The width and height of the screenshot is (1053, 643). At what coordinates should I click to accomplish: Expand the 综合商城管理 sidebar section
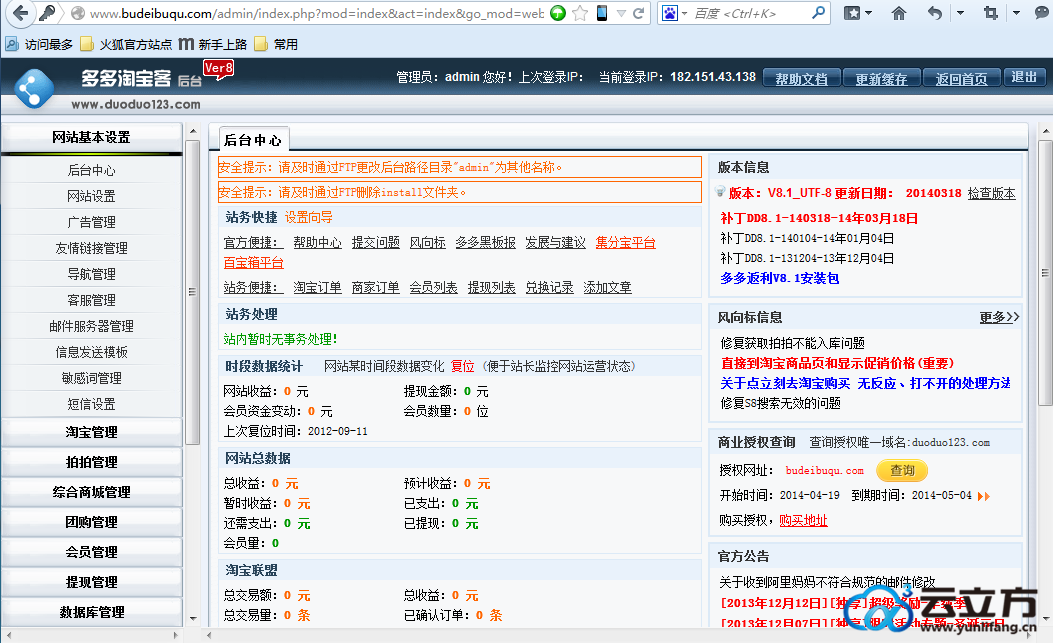point(91,492)
